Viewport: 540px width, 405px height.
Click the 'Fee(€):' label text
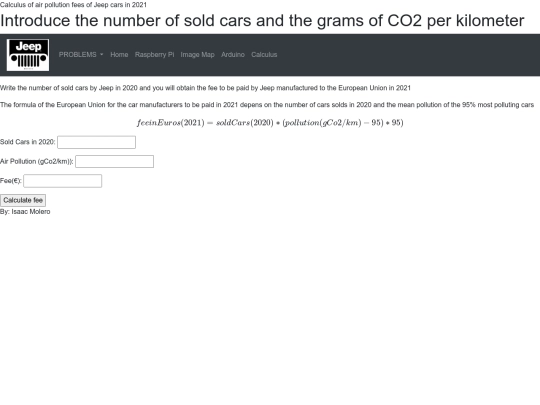[x=11, y=181]
